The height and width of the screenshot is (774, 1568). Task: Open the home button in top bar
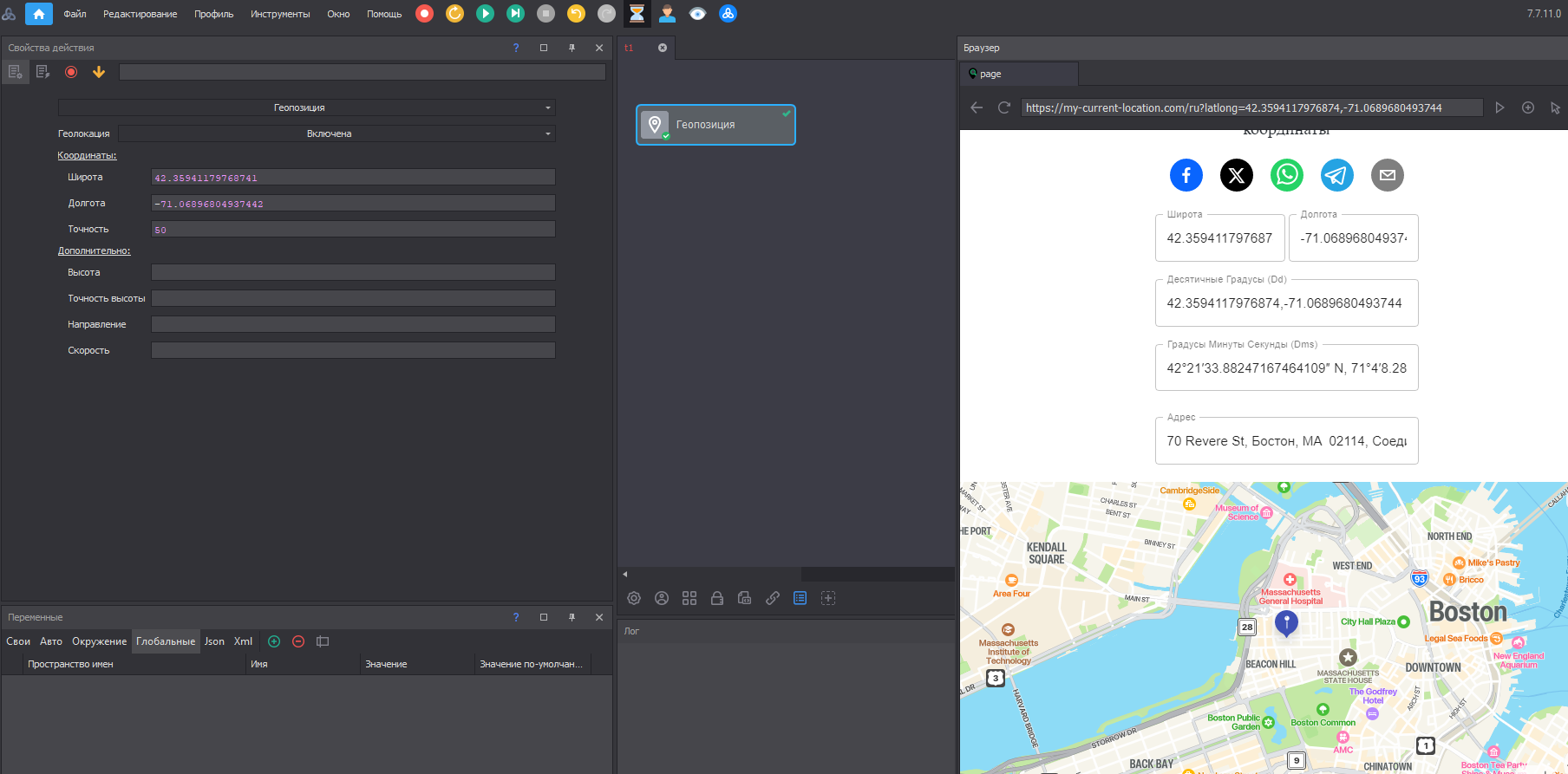[x=39, y=14]
